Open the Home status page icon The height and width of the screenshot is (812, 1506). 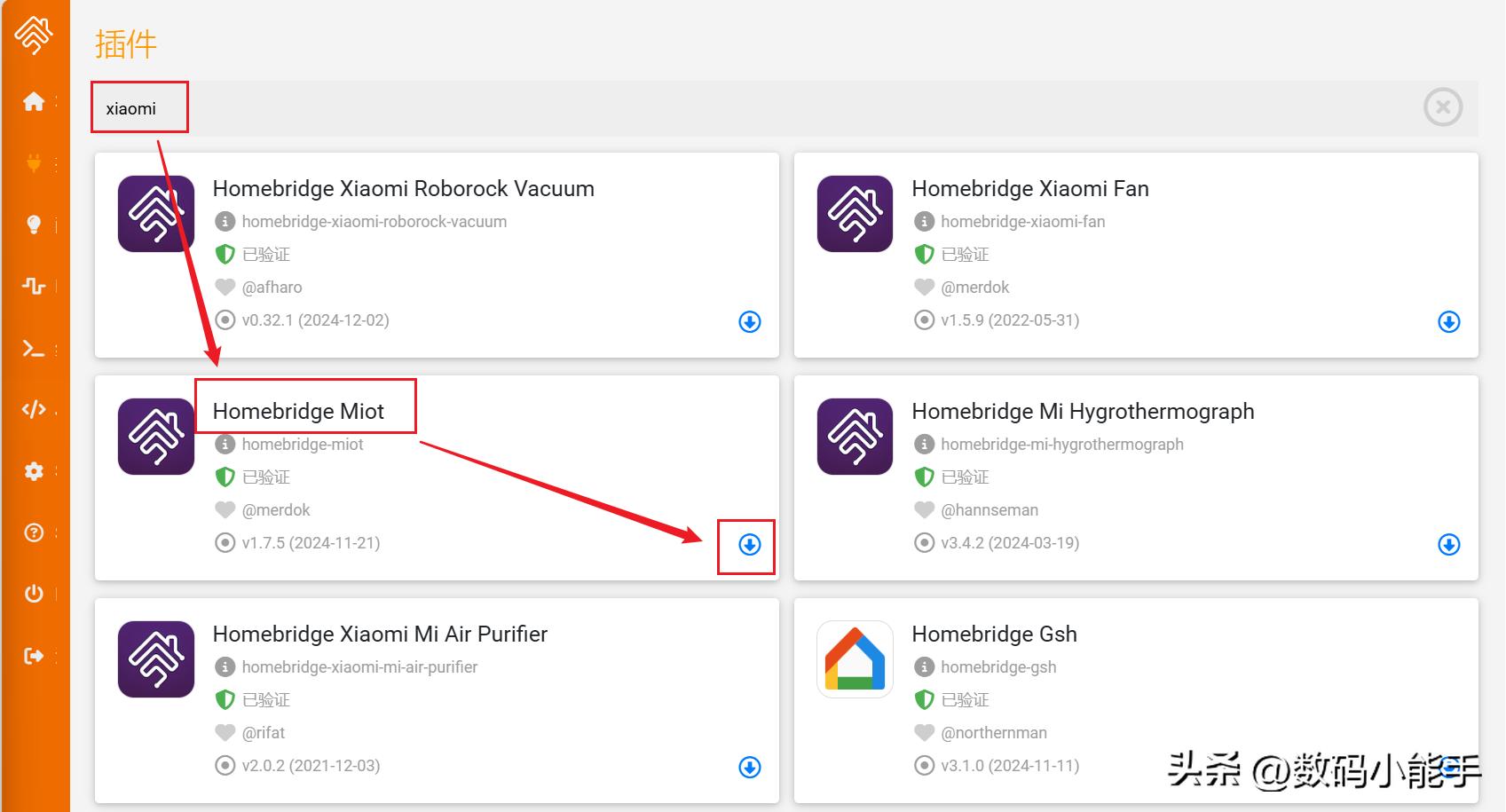click(34, 101)
